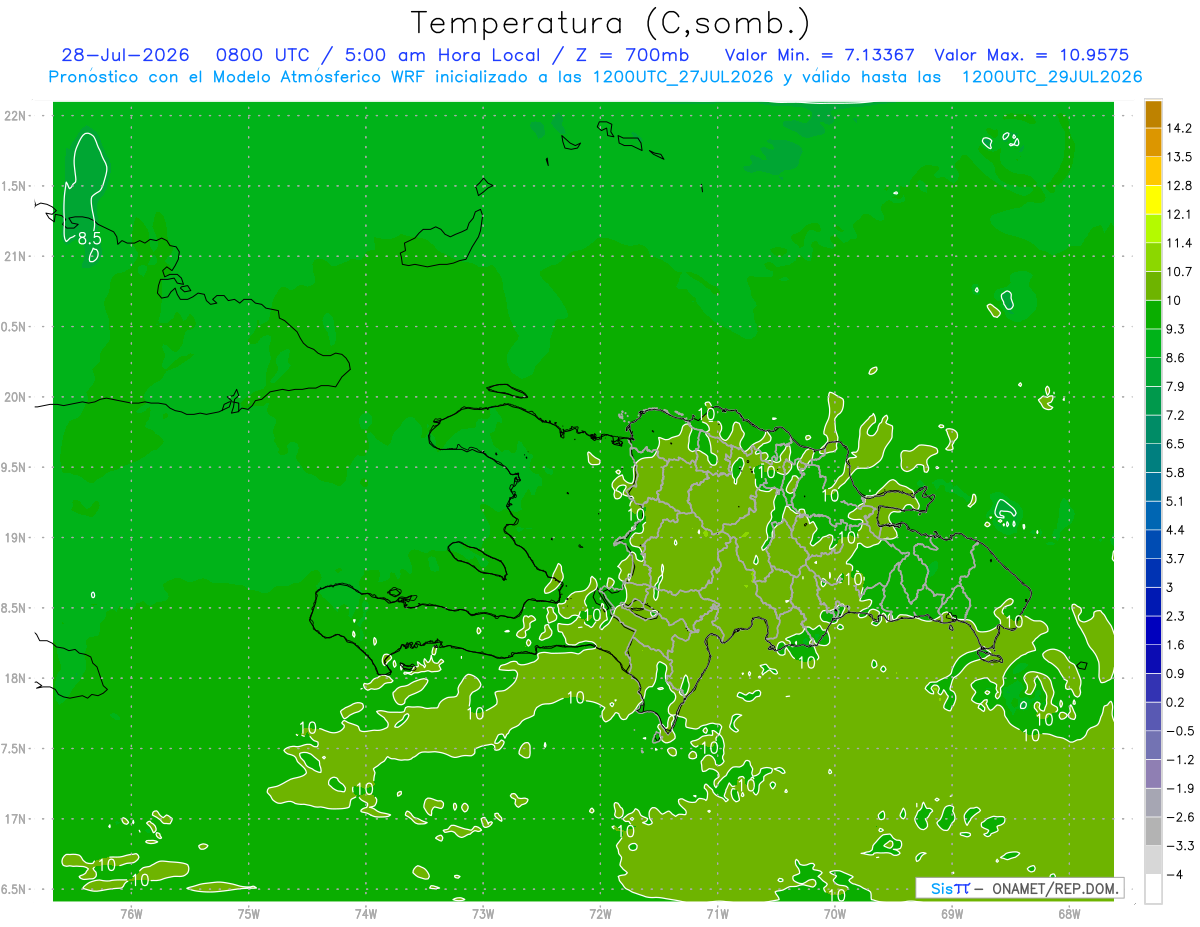Click longitude axis label "70W"
1200x927 pixels.
coord(835,914)
